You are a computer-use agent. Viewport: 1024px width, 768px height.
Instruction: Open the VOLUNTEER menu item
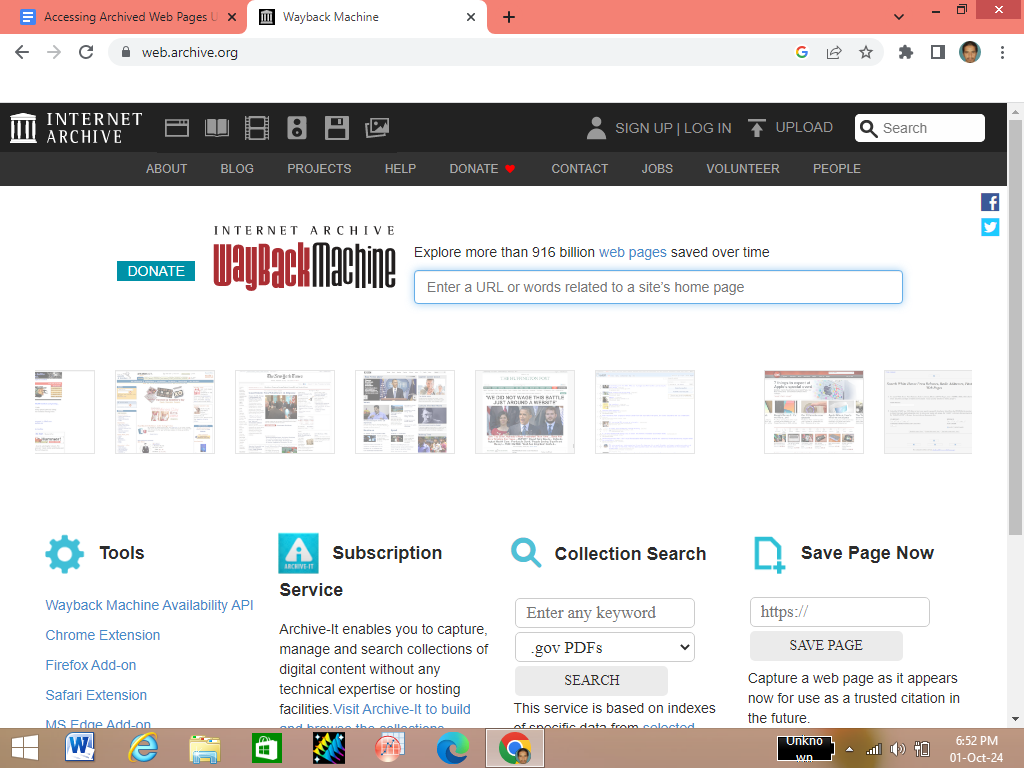(743, 168)
